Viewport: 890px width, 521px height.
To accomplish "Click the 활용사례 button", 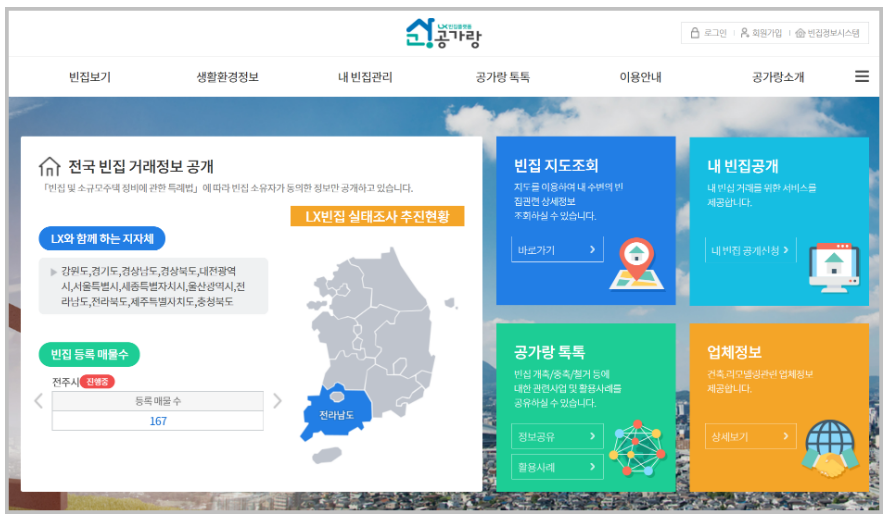I will click(x=557, y=467).
